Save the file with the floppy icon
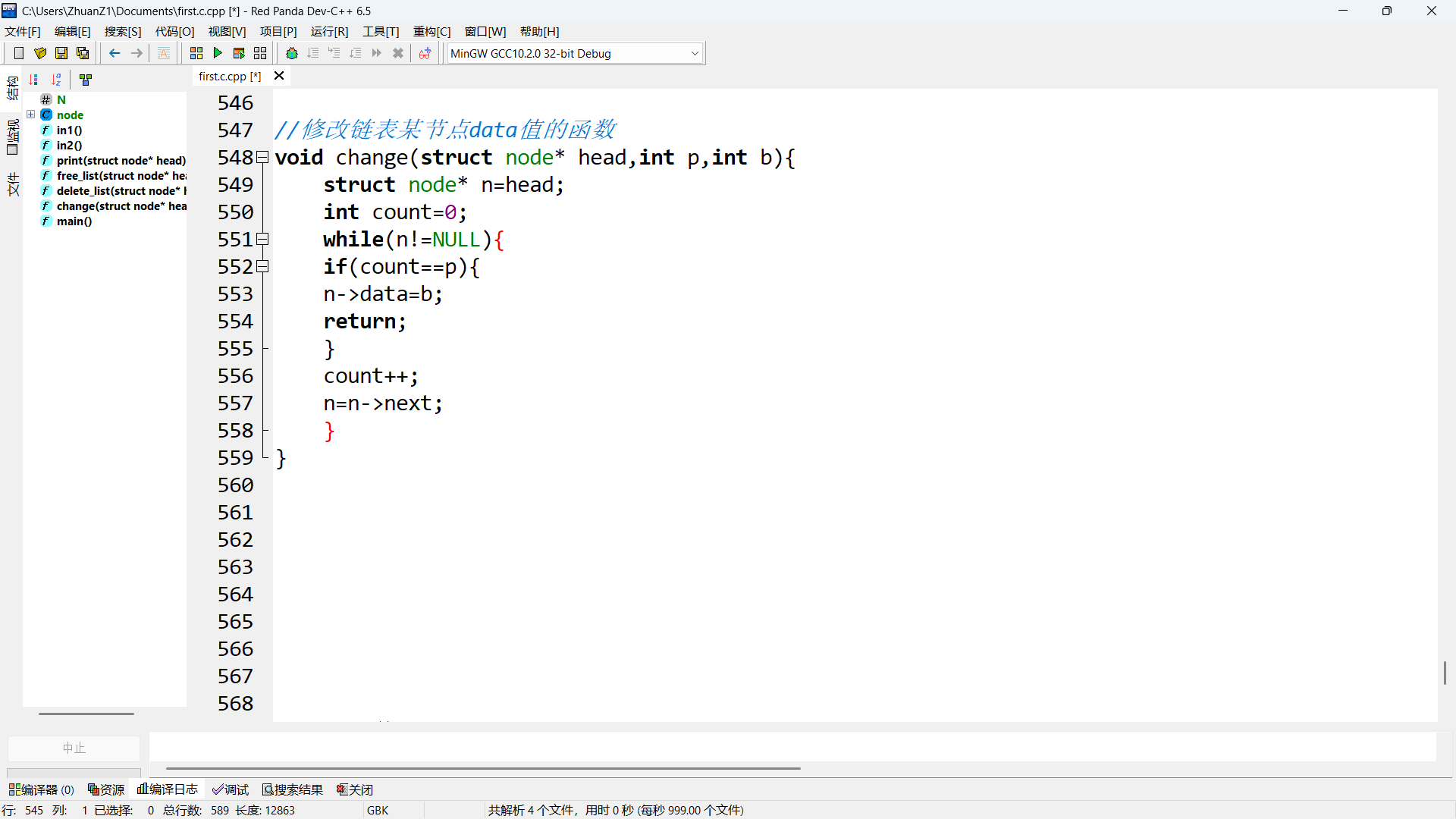The image size is (1456, 819). (x=61, y=53)
